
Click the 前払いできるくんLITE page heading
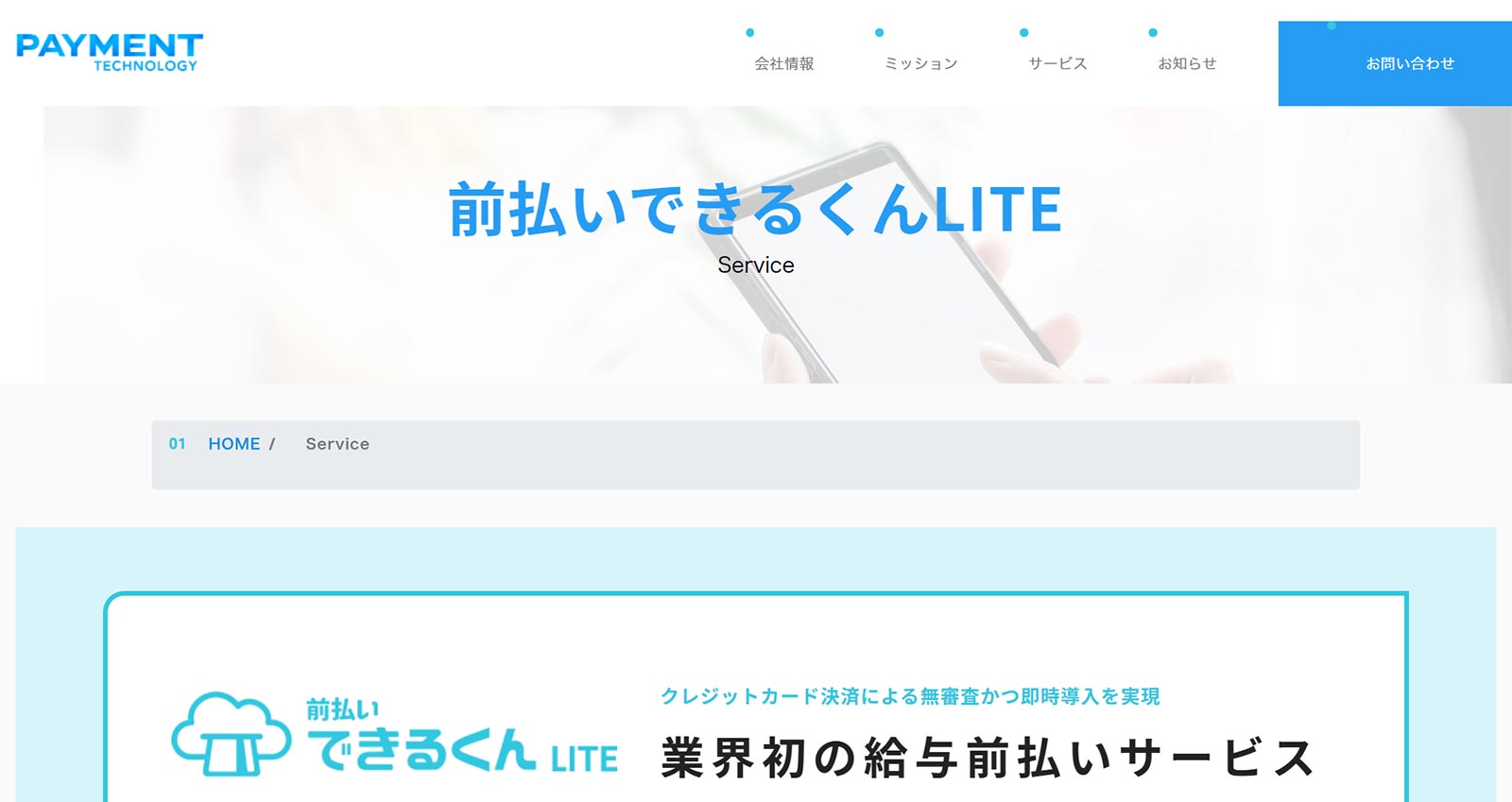(x=755, y=209)
